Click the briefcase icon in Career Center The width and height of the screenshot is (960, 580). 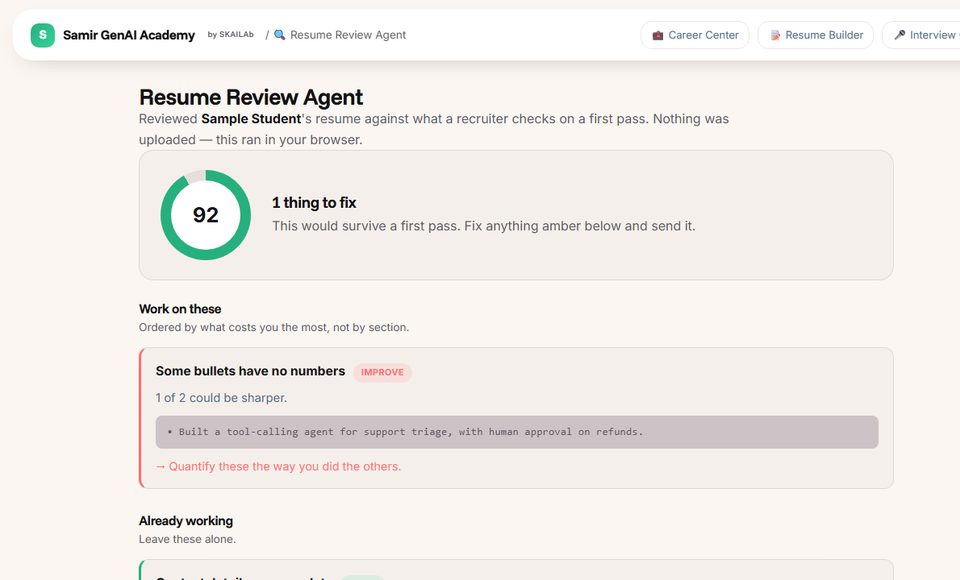658,36
